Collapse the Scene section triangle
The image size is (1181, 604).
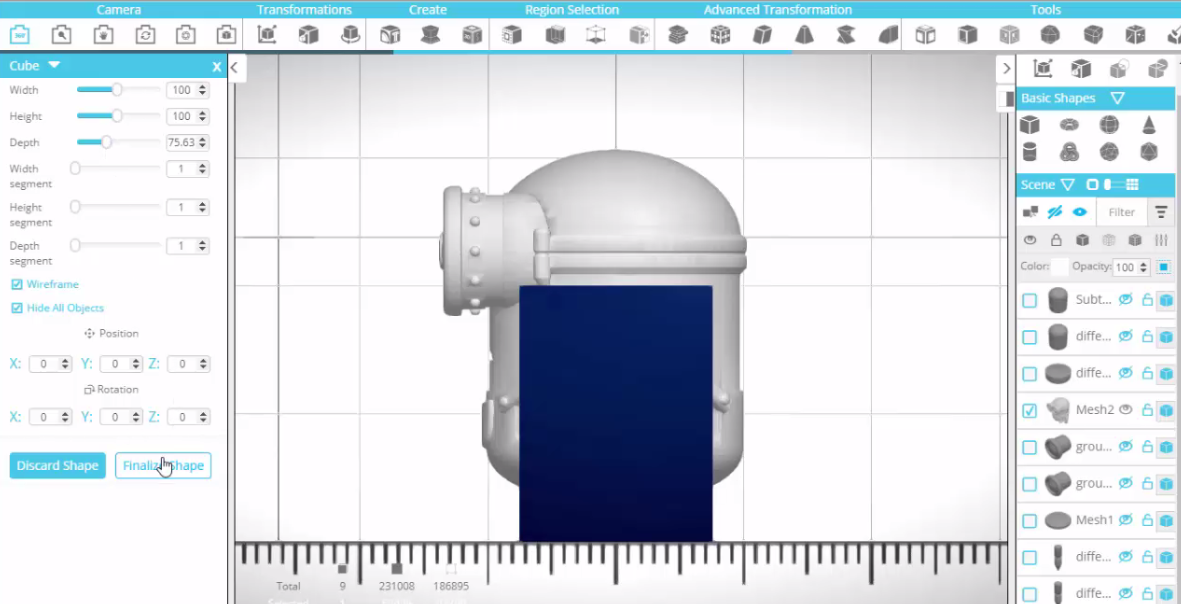[1067, 185]
